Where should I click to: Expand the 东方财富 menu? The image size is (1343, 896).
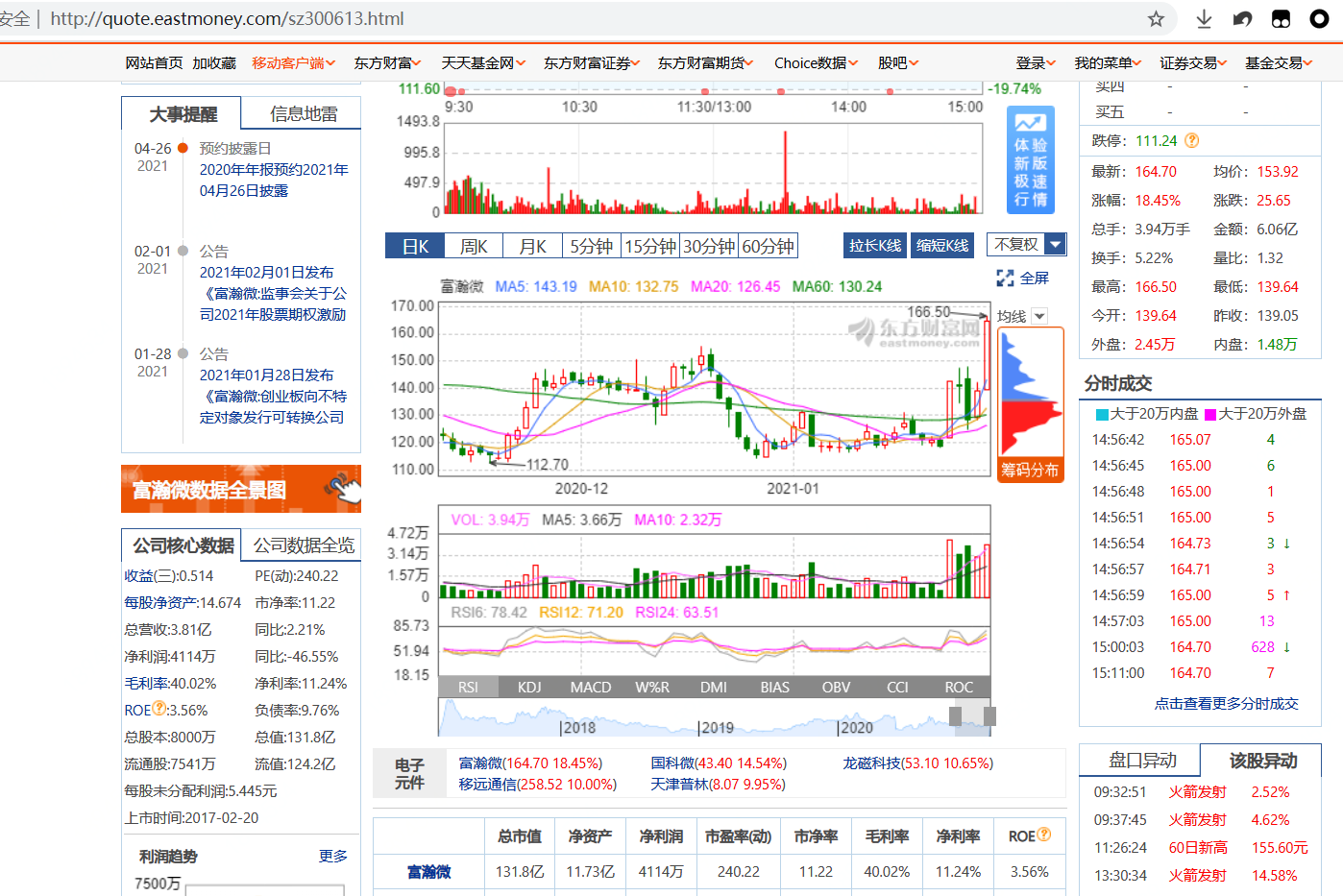tap(388, 63)
